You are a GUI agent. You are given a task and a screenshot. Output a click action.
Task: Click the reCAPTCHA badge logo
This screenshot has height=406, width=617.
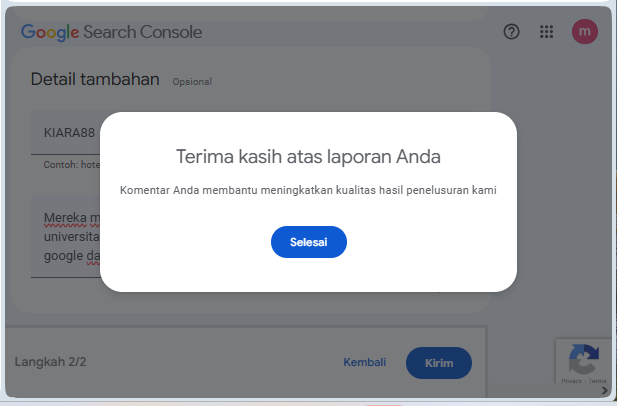pos(584,358)
